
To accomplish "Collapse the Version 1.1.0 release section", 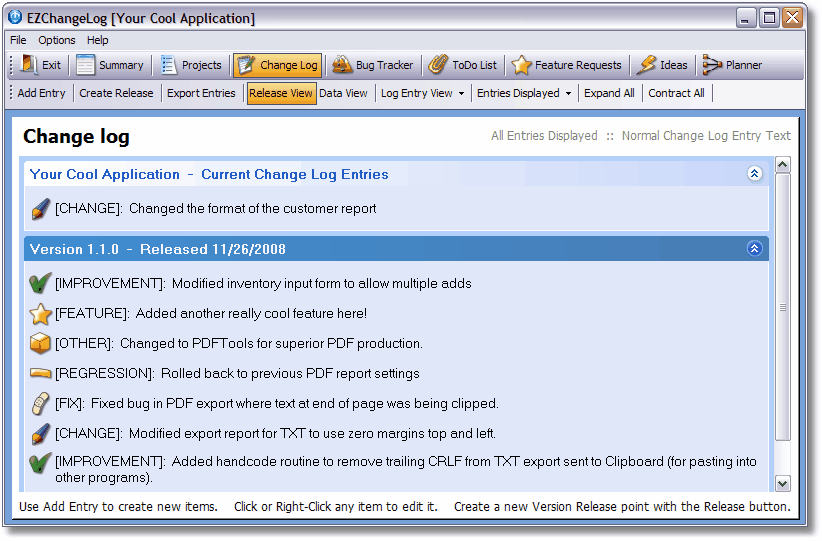I will [755, 249].
